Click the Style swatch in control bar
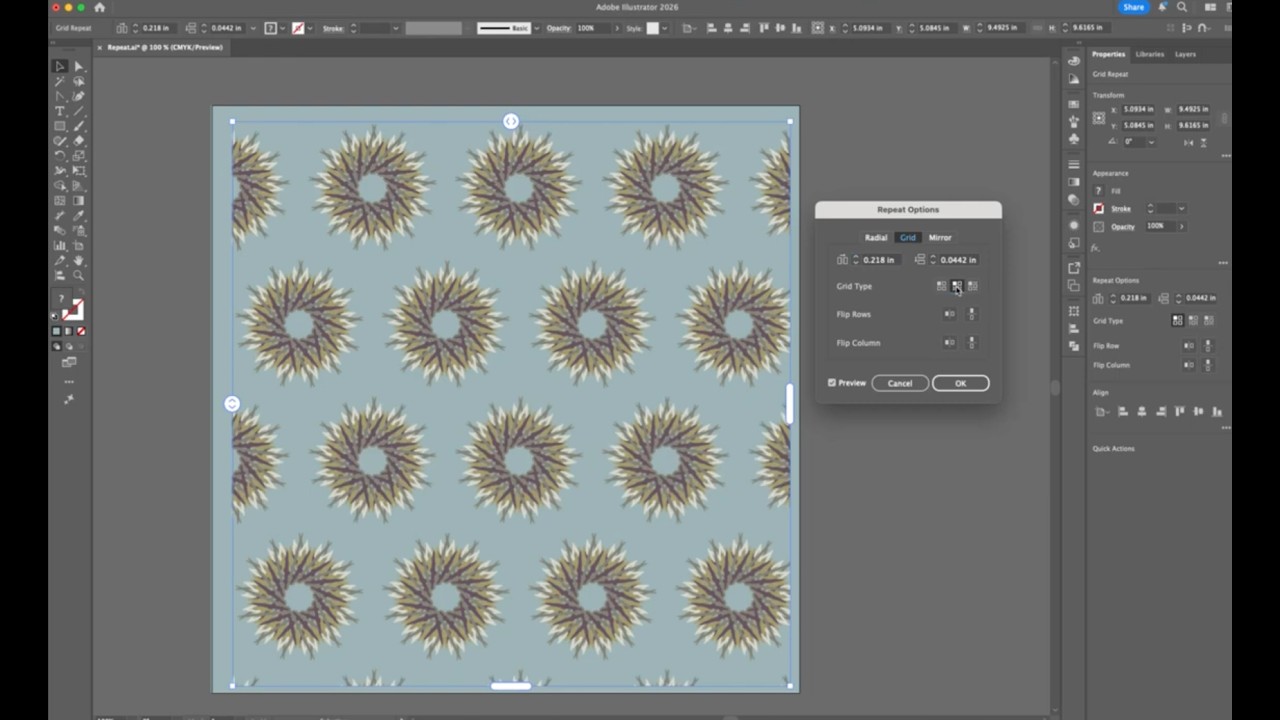The image size is (1280, 720). [x=652, y=28]
